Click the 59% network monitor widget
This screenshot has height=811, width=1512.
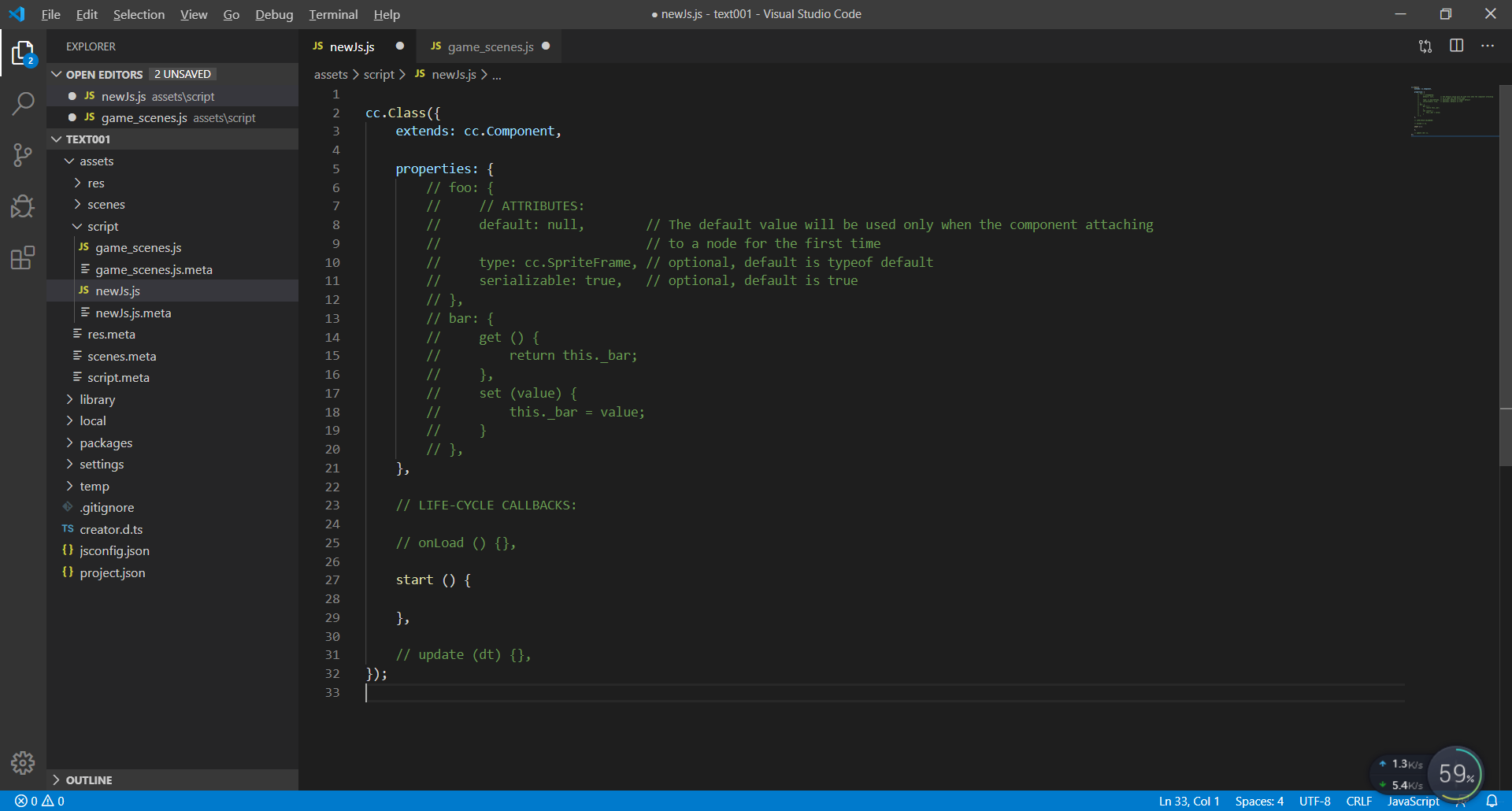tap(1456, 773)
